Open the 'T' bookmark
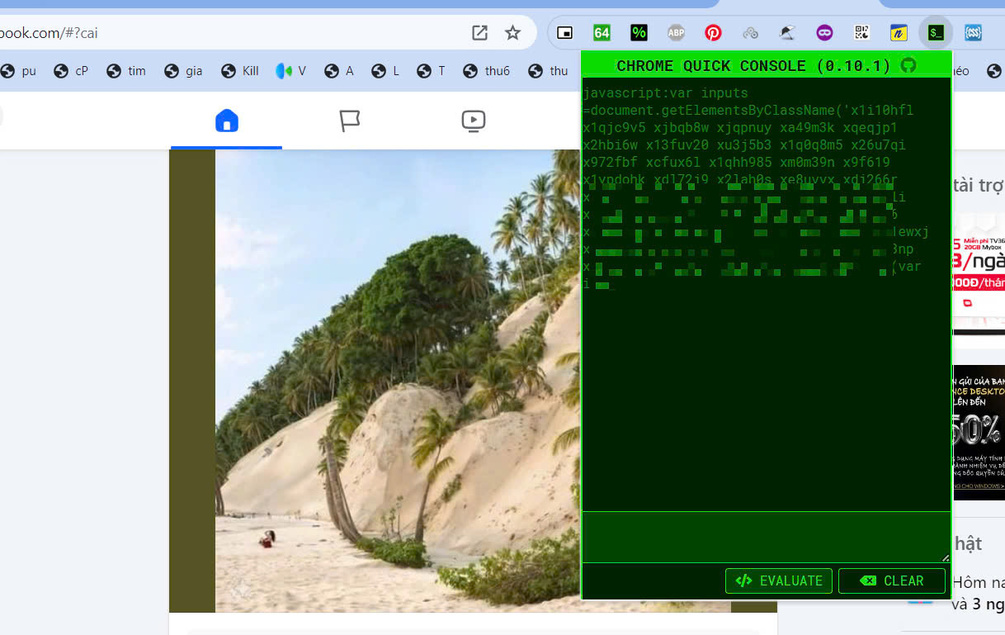Screen dimensions: 1005x635 431,71
